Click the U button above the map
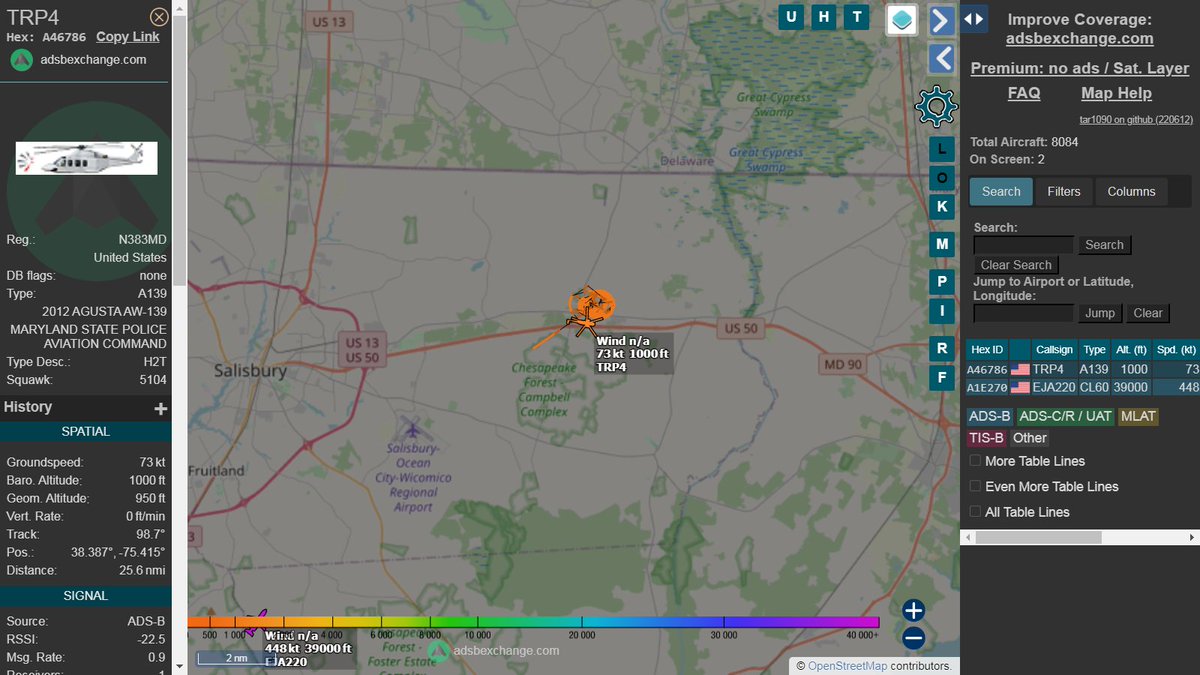The height and width of the screenshot is (675, 1200). coord(791,17)
